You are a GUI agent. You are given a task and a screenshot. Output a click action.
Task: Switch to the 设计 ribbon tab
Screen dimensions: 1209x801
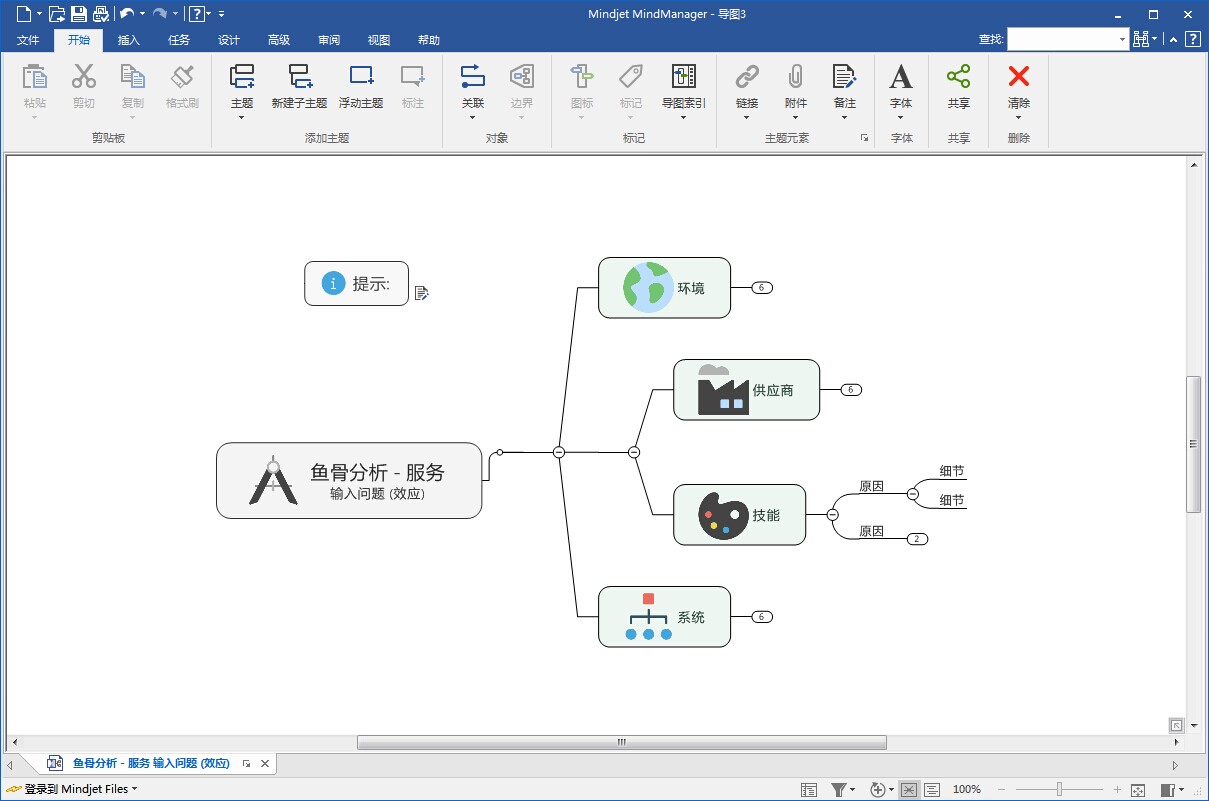click(228, 40)
